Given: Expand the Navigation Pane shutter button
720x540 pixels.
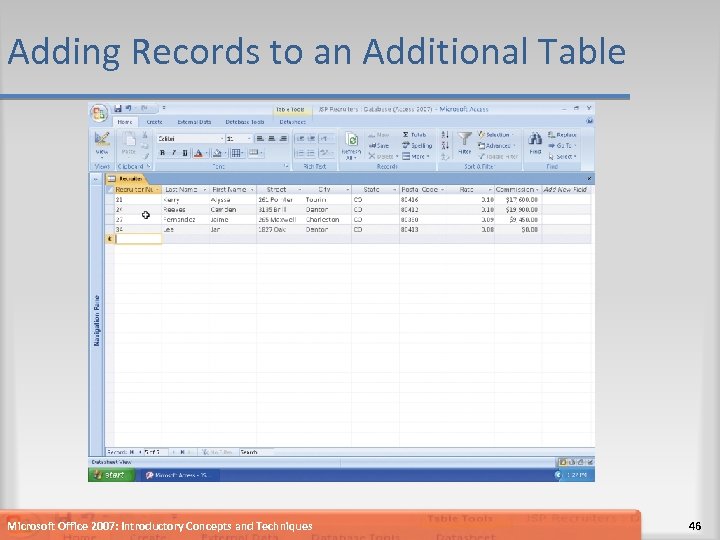Looking at the screenshot, I should (x=96, y=179).
